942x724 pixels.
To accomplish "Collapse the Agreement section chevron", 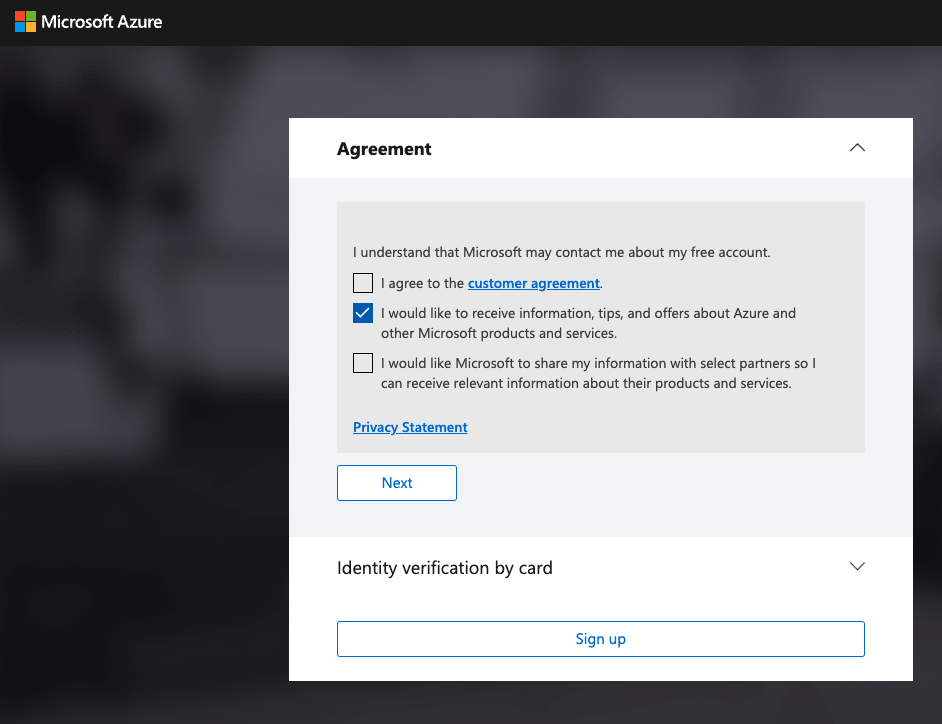I will click(x=857, y=148).
